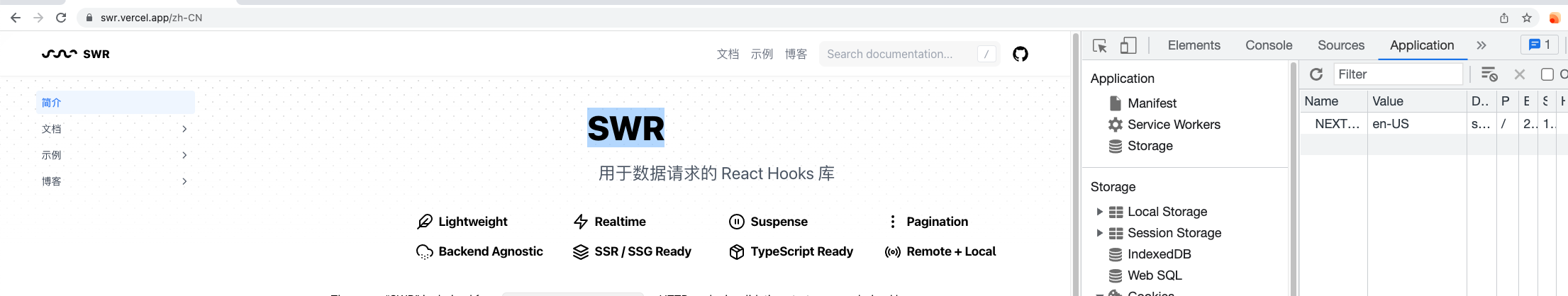1568x296 pixels.
Task: Expand the 文档 sidebar section chevron
Action: (184, 129)
